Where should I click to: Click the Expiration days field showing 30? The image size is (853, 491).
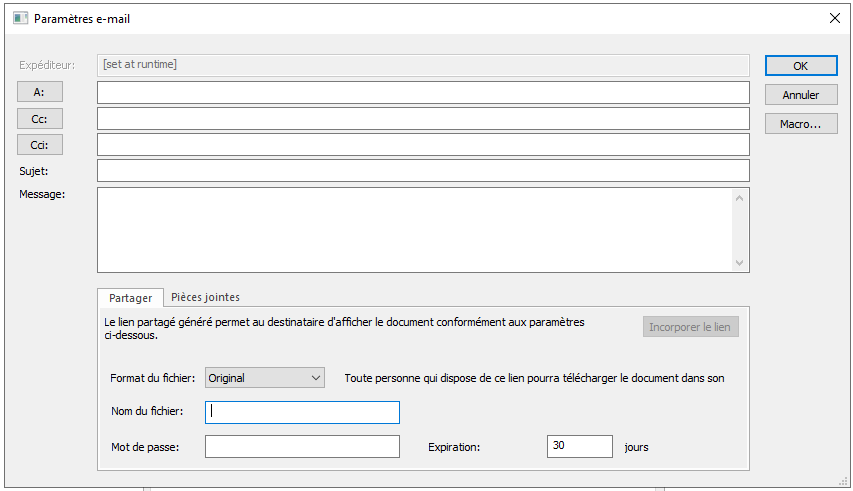coord(580,446)
